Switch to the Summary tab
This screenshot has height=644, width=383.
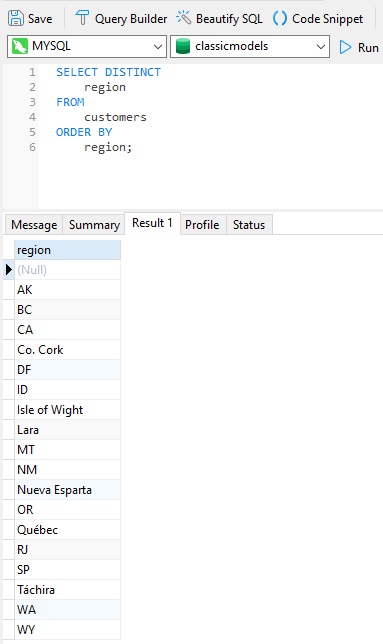pos(94,225)
